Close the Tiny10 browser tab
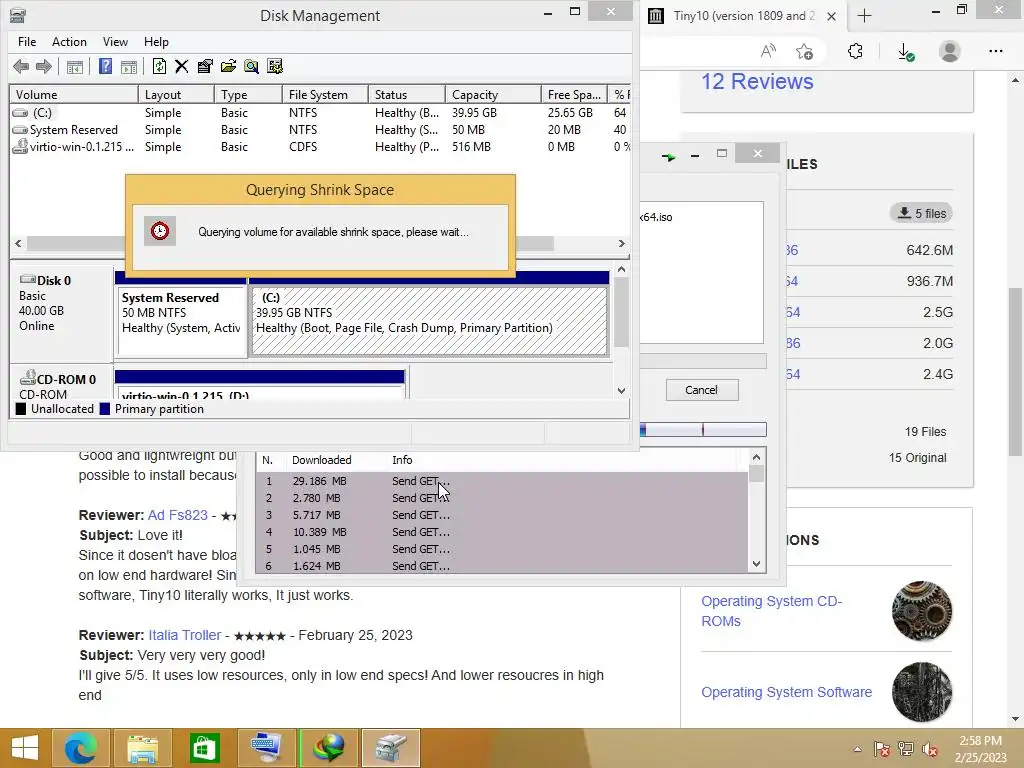Viewport: 1024px width, 768px height. pos(831,16)
